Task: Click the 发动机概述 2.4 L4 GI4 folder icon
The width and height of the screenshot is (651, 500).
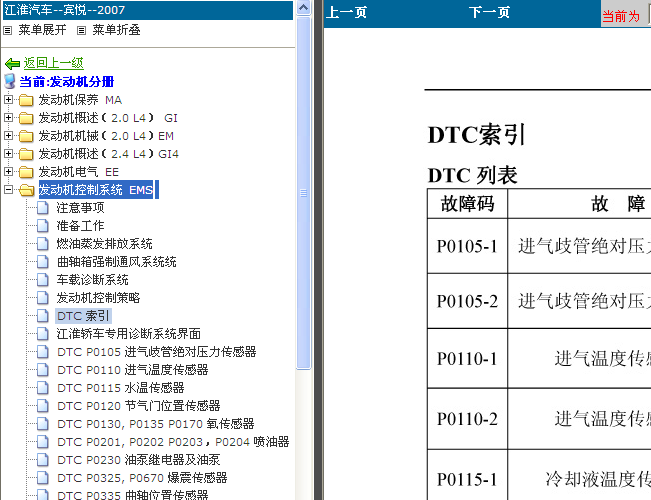Action: tap(26, 154)
